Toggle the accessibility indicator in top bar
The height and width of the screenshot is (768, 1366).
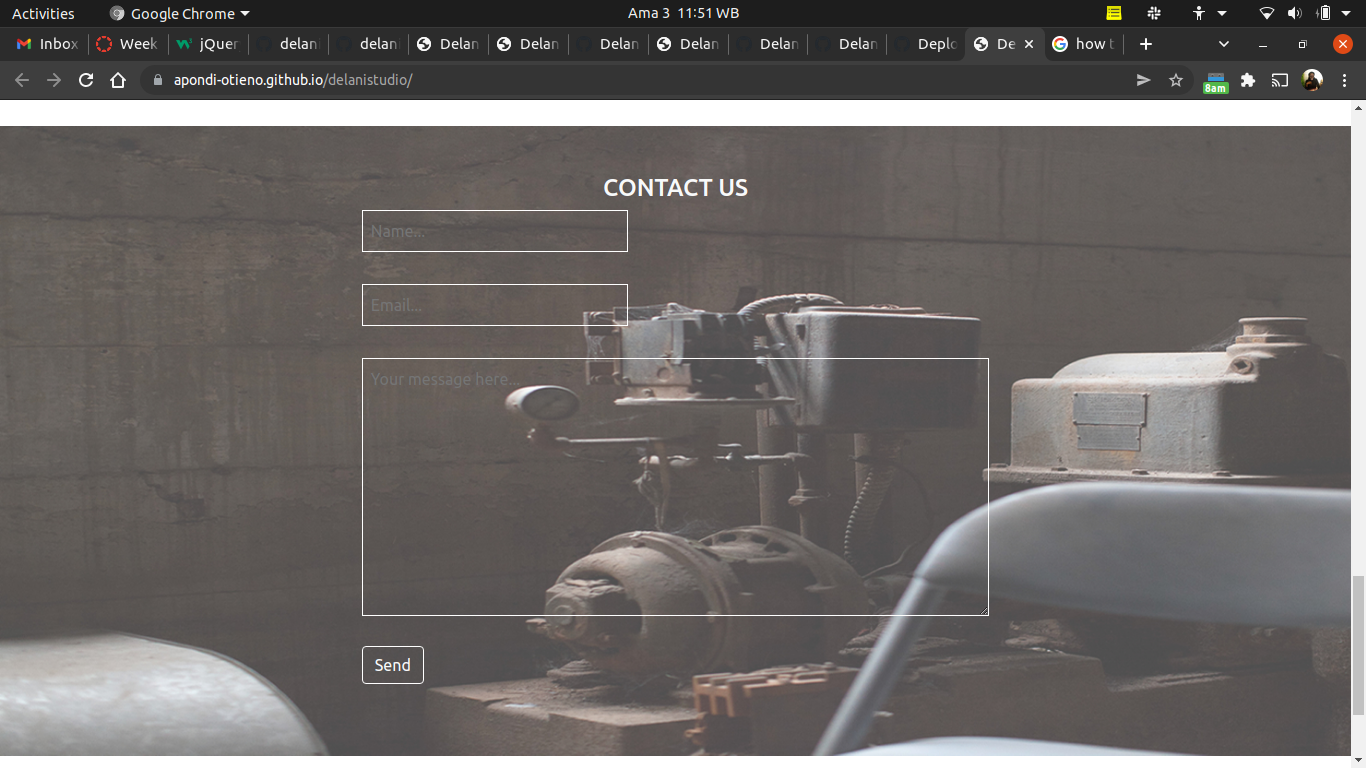1198,13
